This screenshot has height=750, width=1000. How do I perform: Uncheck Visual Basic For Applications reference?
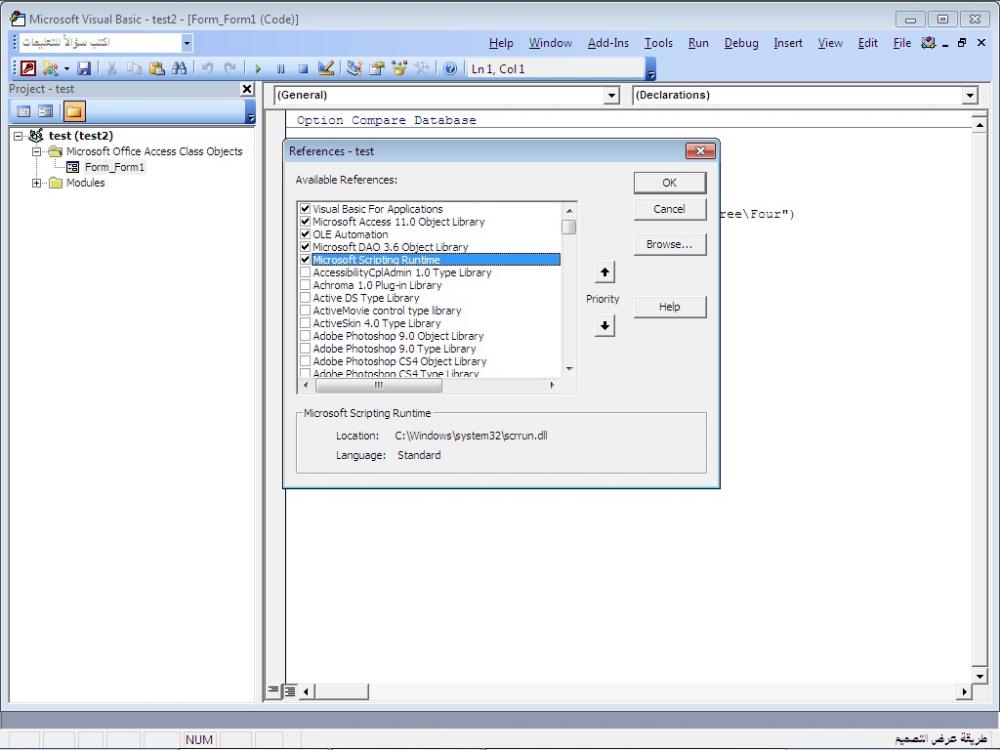point(305,209)
